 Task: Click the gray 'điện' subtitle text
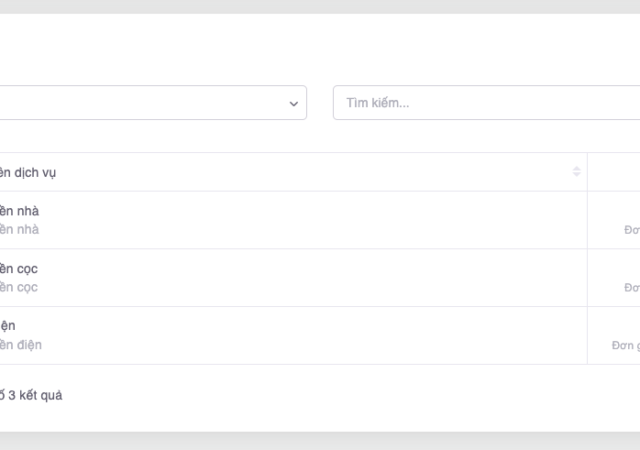(21, 345)
